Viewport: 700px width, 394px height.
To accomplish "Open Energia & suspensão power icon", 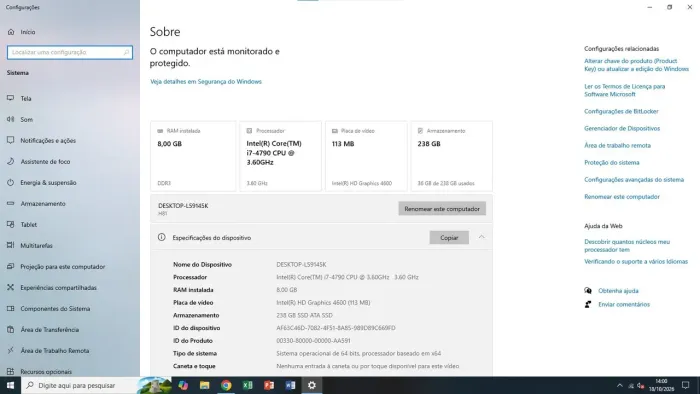I will [11, 182].
